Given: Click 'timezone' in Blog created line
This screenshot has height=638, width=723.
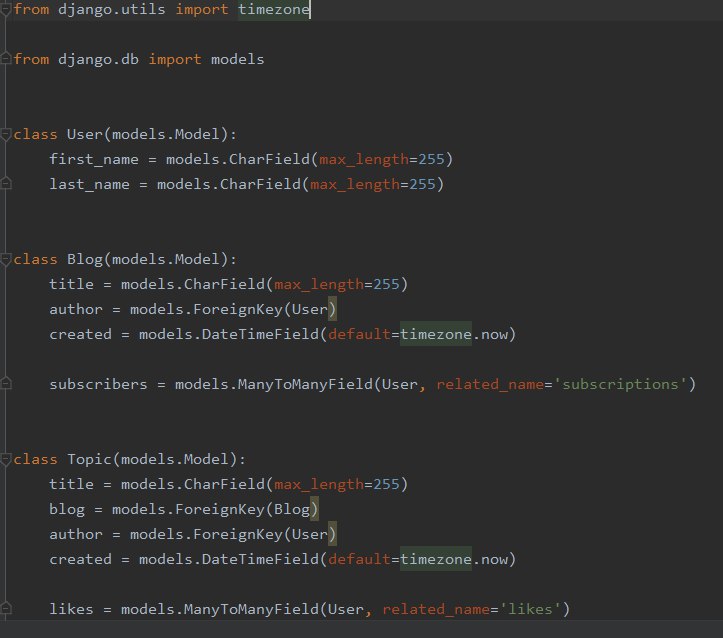Looking at the screenshot, I should pos(436,334).
